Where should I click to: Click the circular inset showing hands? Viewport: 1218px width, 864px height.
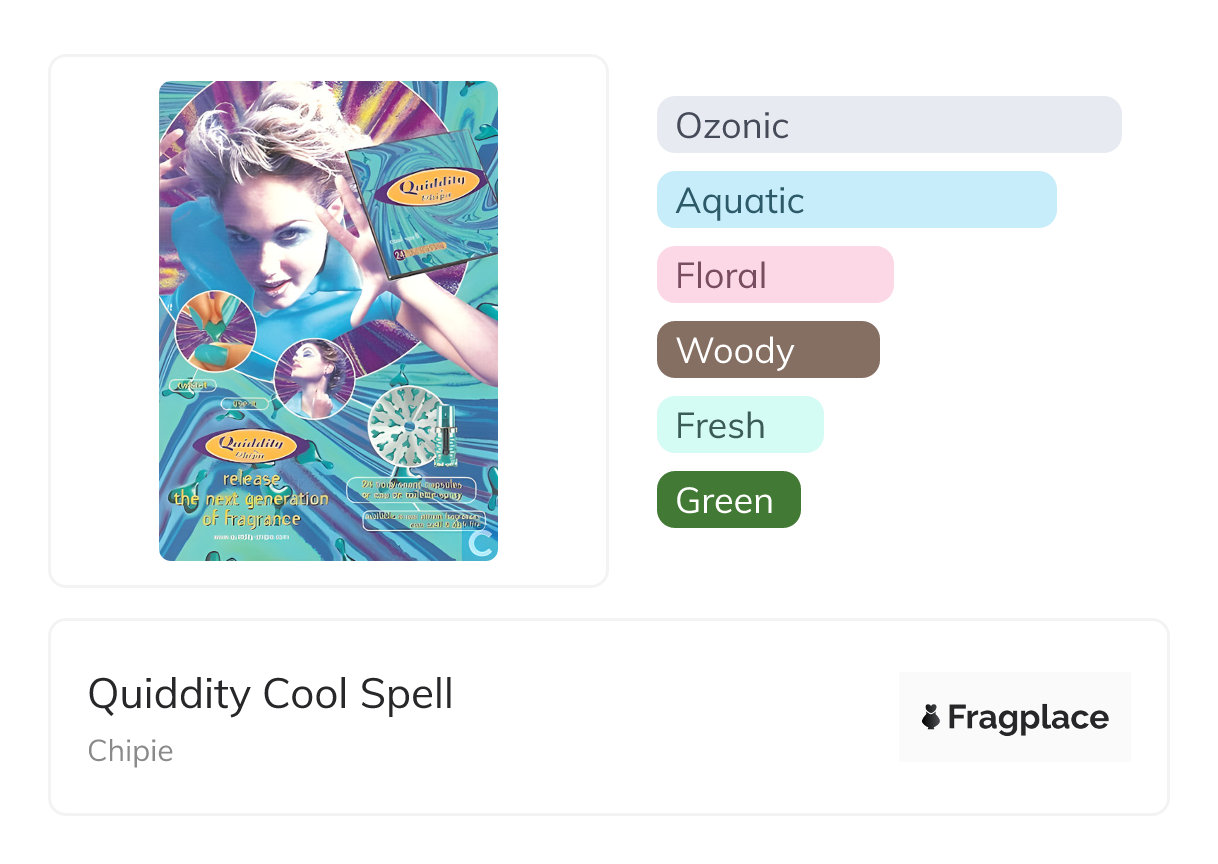(x=215, y=331)
